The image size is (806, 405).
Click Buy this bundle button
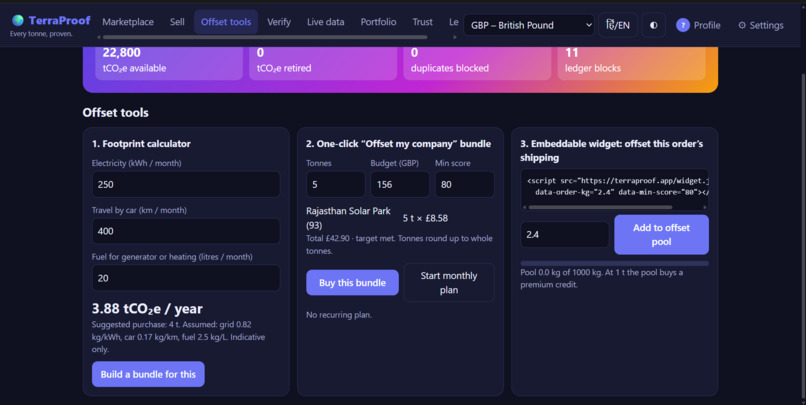click(x=352, y=283)
